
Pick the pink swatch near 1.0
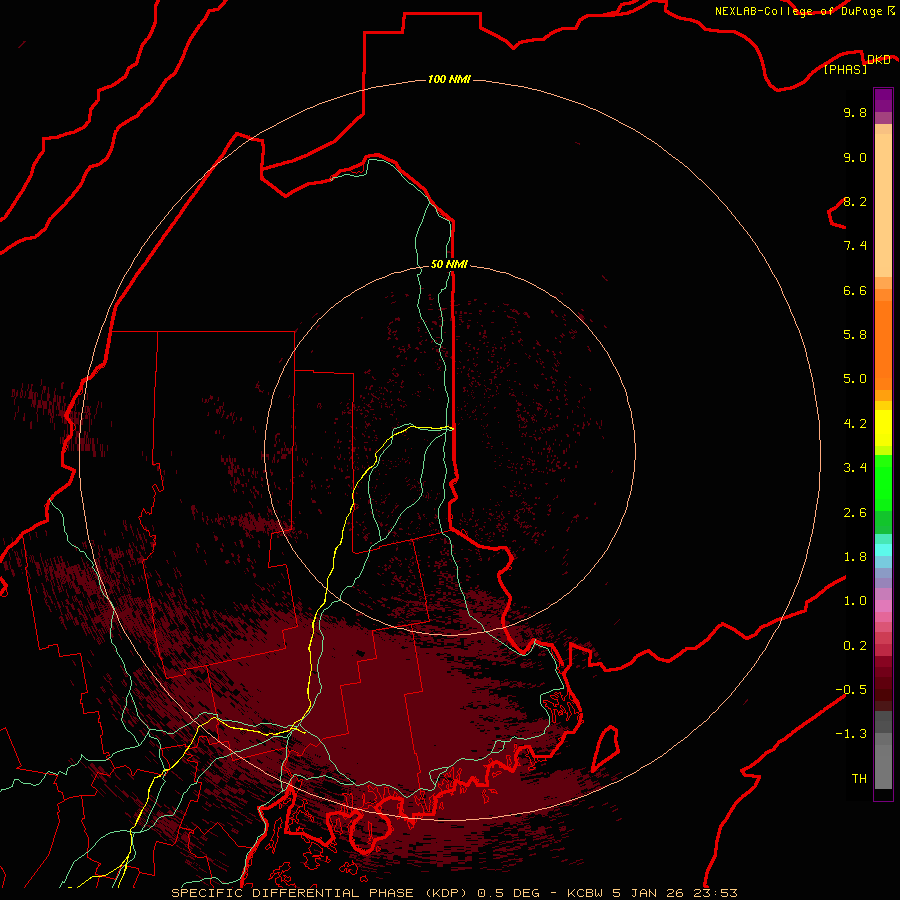883,606
